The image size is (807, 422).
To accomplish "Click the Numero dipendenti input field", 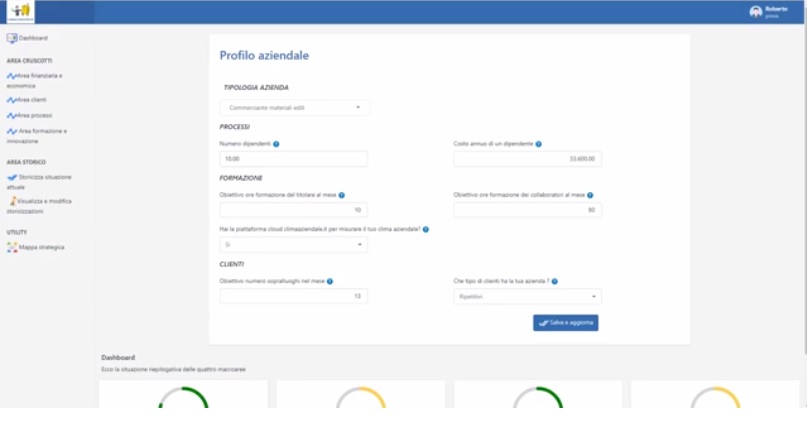I will pos(293,159).
